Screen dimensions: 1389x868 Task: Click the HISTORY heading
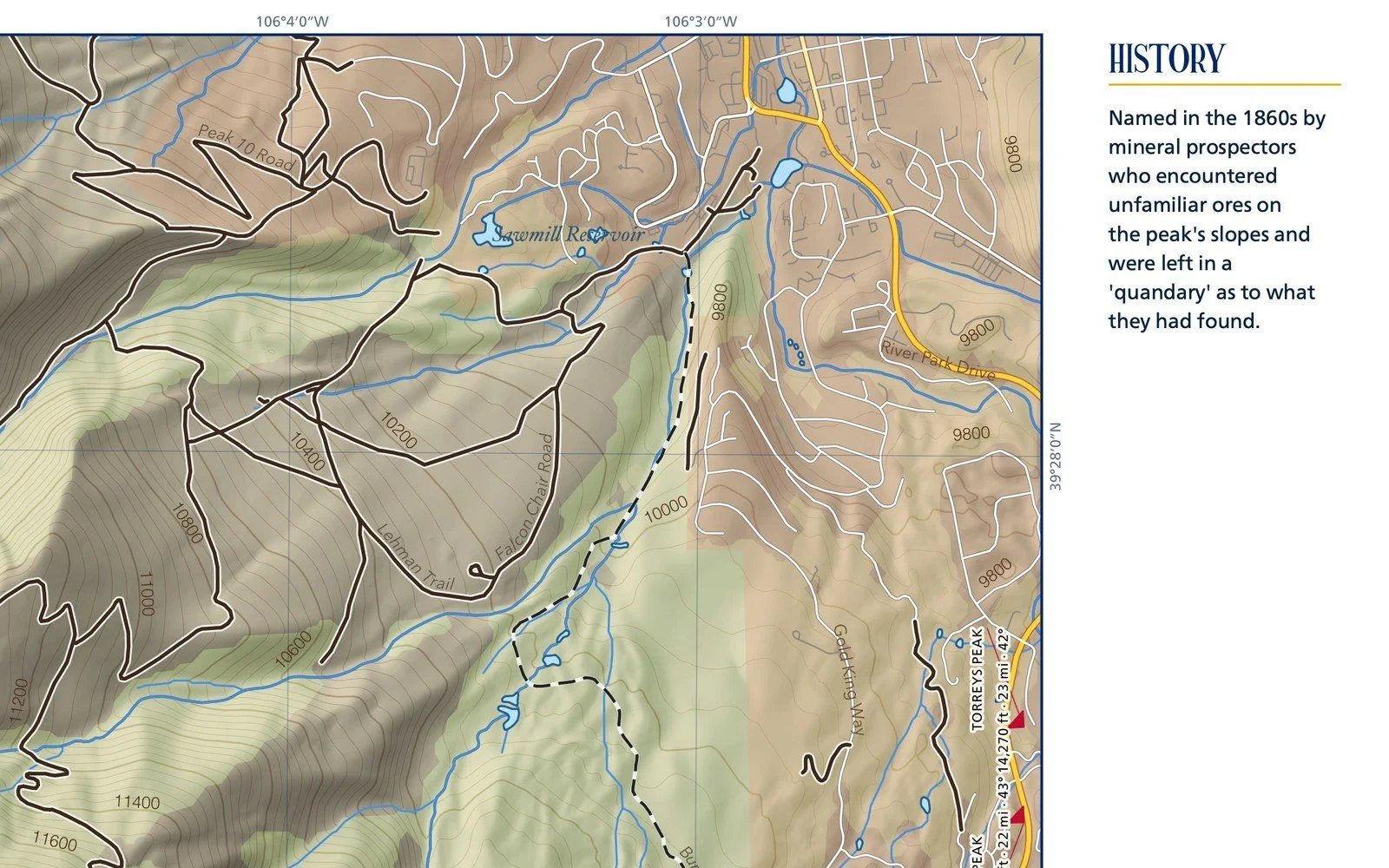(1167, 59)
